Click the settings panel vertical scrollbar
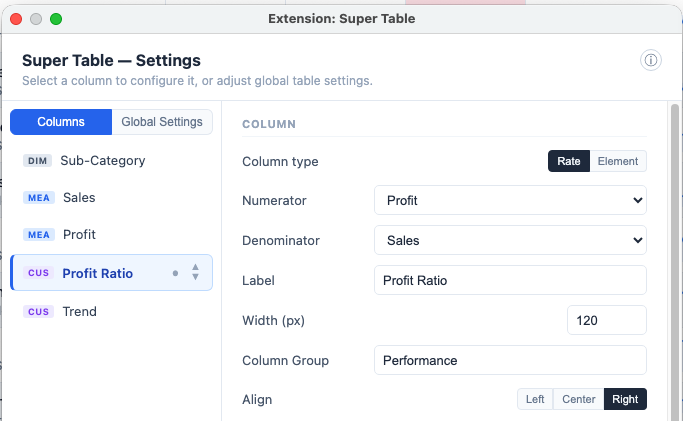 click(x=675, y=262)
